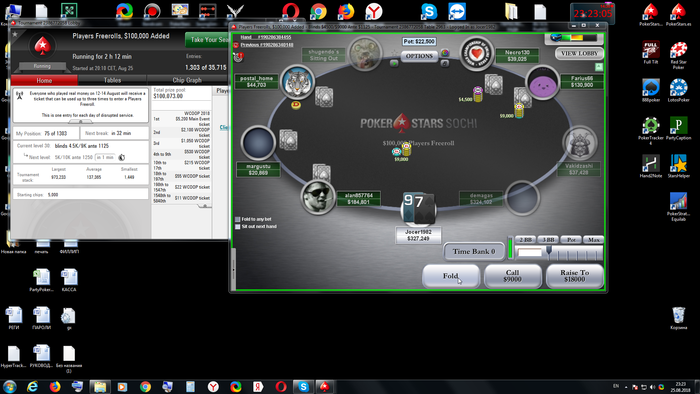Select the 3 BB bet size
Image resolution: width=700 pixels, height=394 pixels.
[x=548, y=240]
